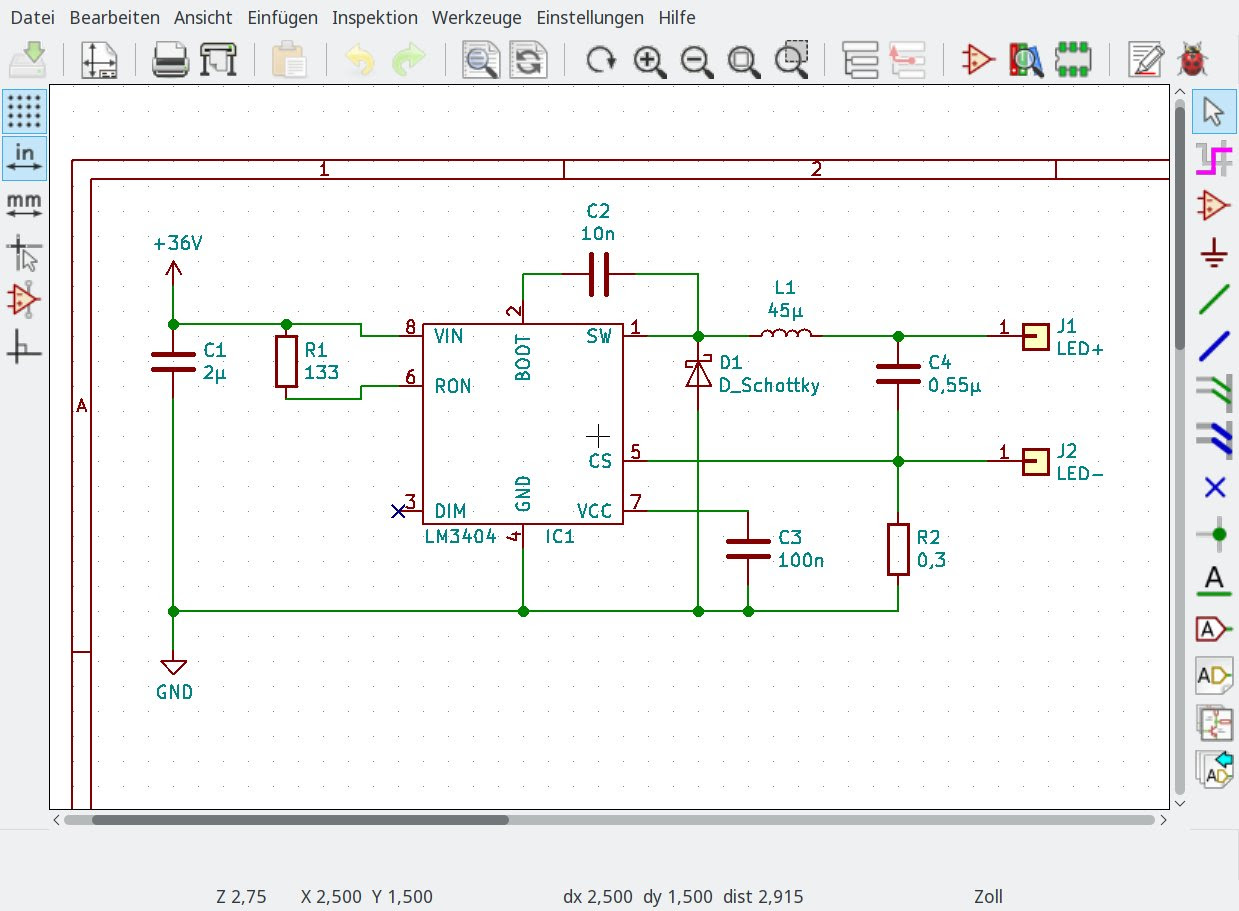Select the zoom to selection tool

pos(792,60)
